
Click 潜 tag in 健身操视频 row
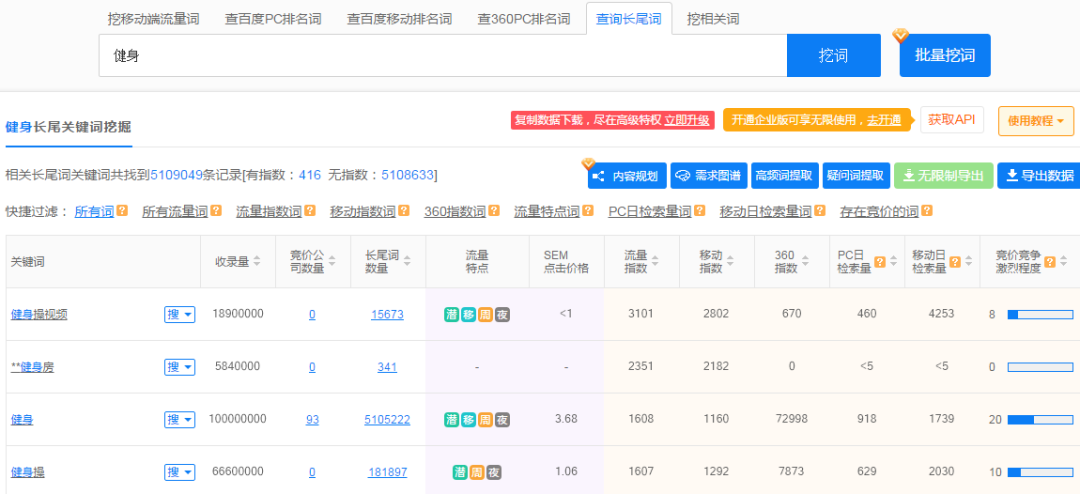tap(452, 314)
